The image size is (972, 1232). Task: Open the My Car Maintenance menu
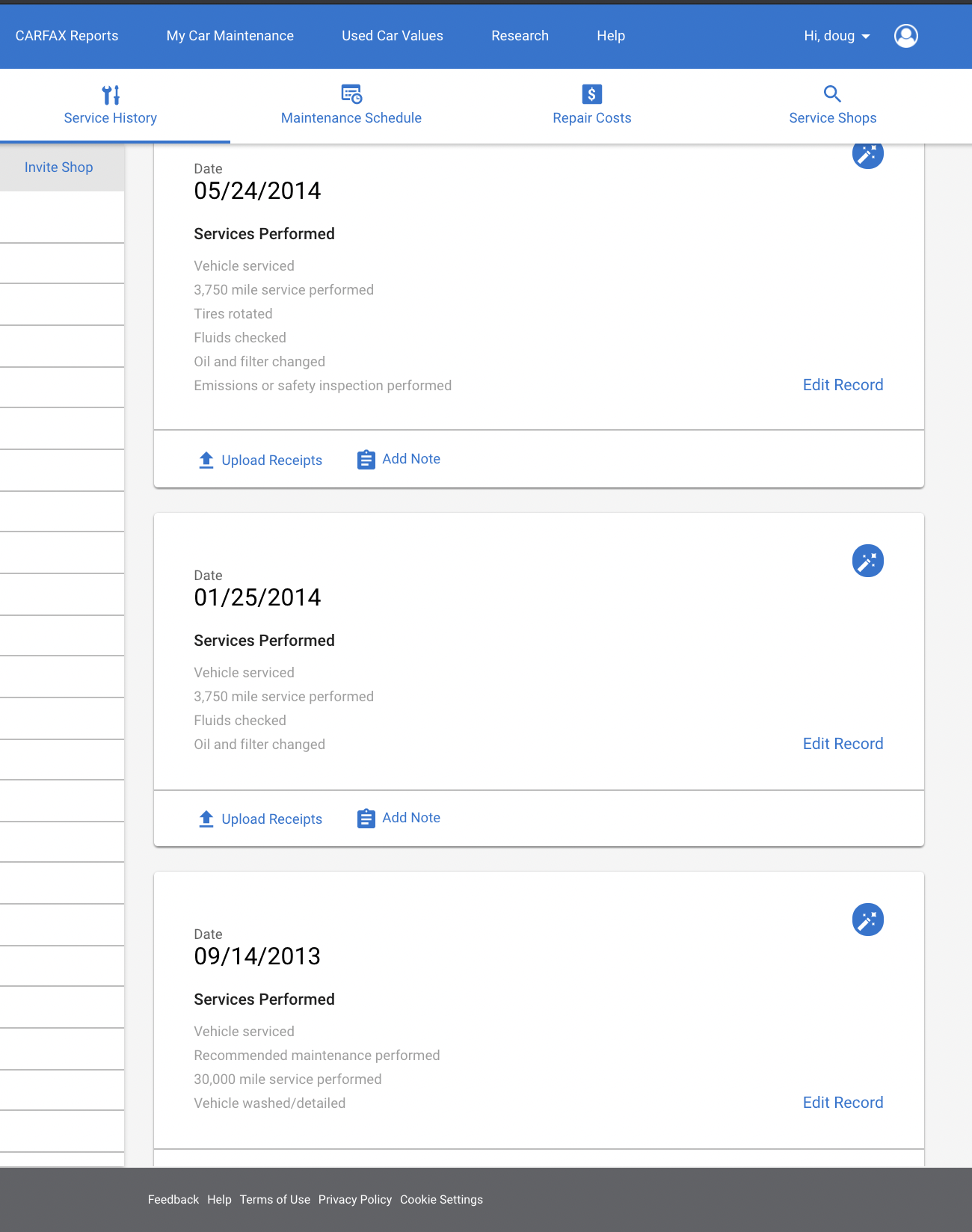[230, 36]
